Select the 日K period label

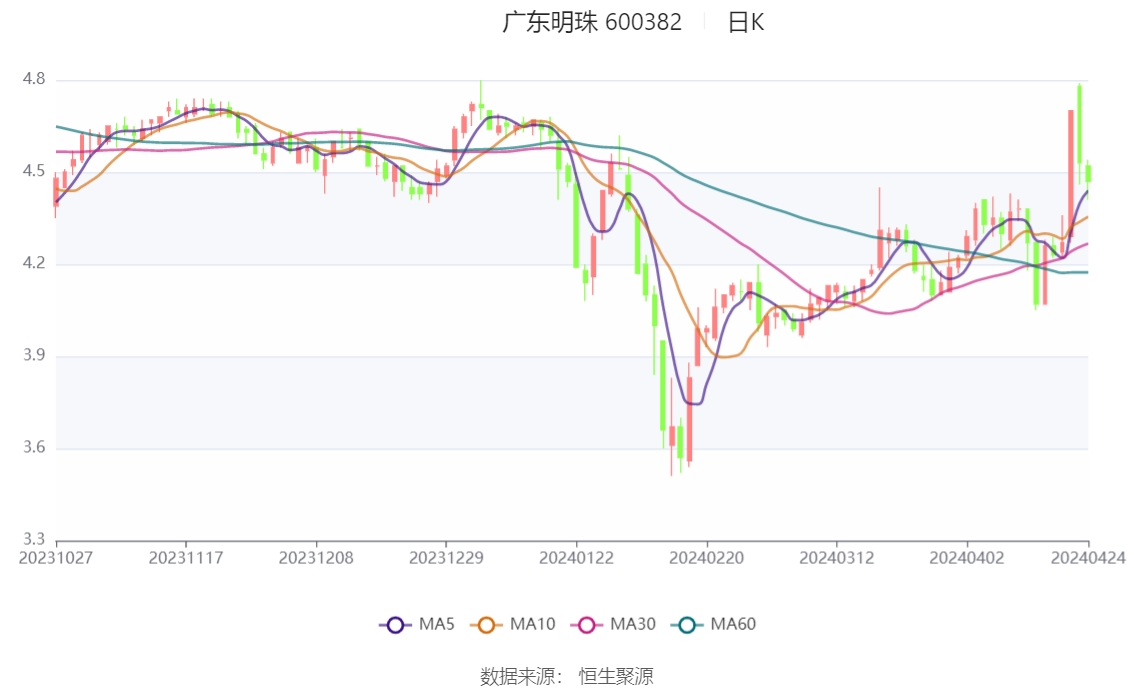[746, 22]
